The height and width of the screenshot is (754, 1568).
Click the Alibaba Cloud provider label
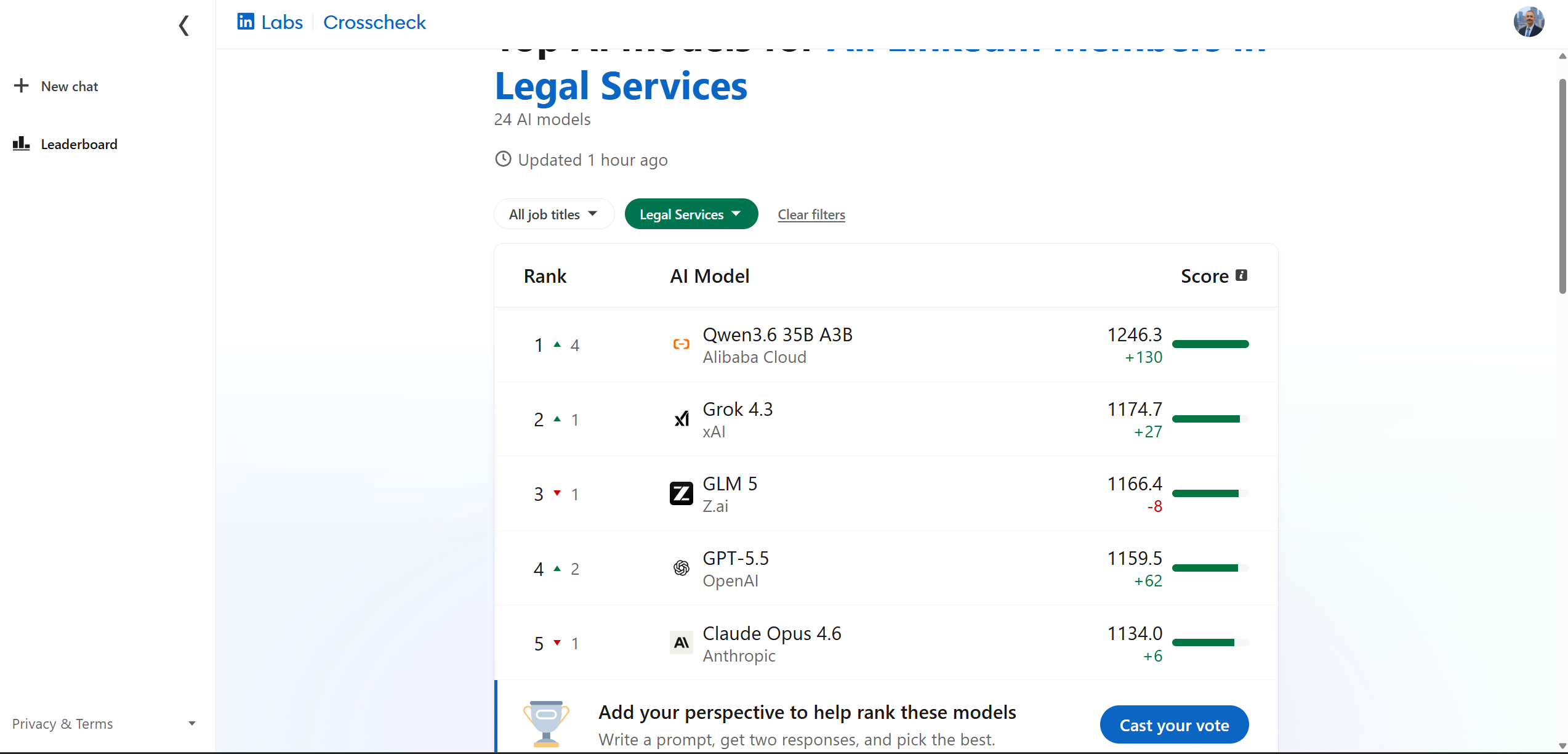click(x=754, y=357)
